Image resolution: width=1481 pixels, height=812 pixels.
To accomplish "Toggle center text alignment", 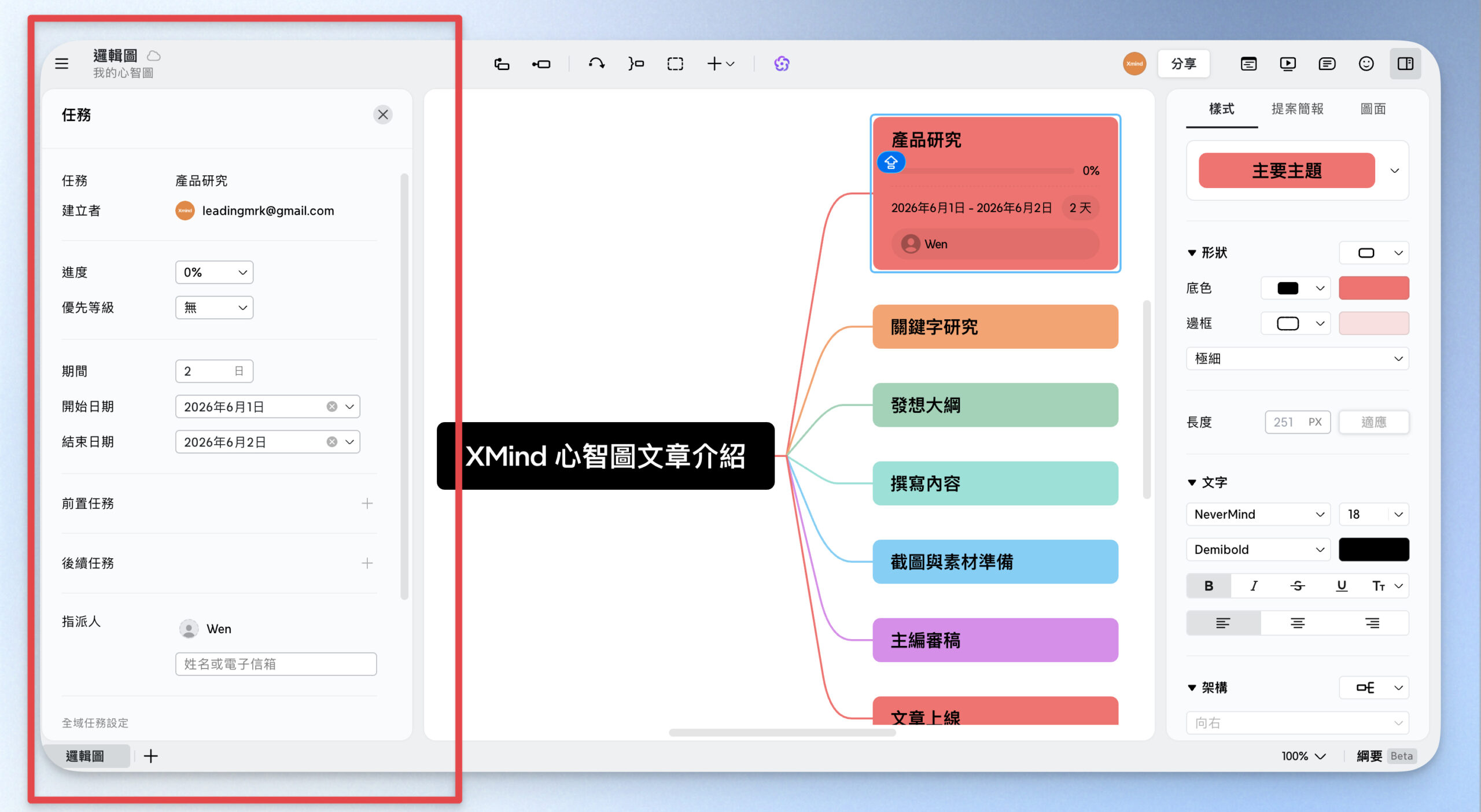I will coord(1298,623).
